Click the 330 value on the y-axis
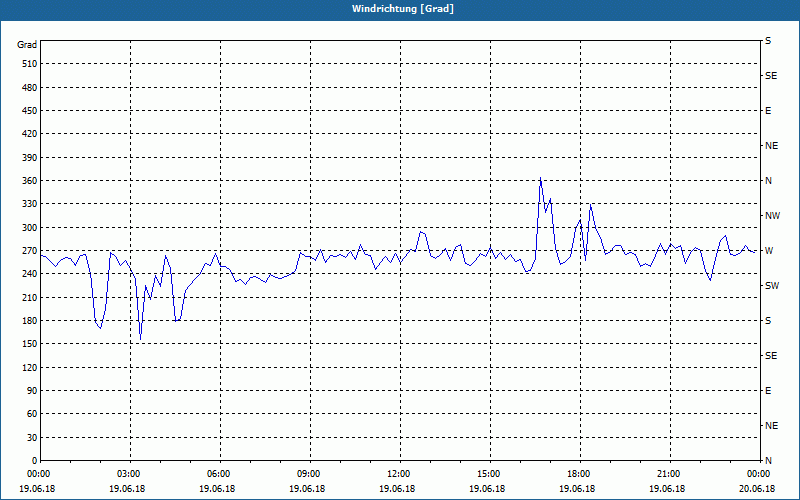 30,204
